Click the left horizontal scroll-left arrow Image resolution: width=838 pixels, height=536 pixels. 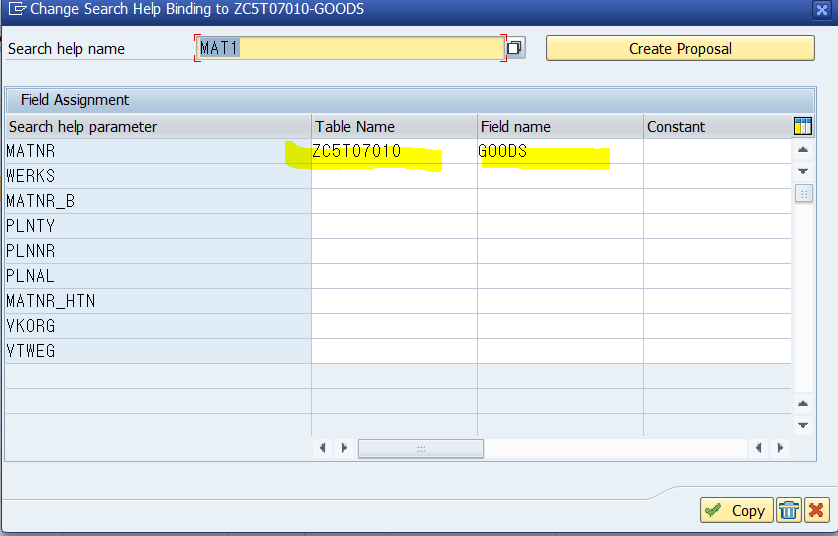pos(322,448)
